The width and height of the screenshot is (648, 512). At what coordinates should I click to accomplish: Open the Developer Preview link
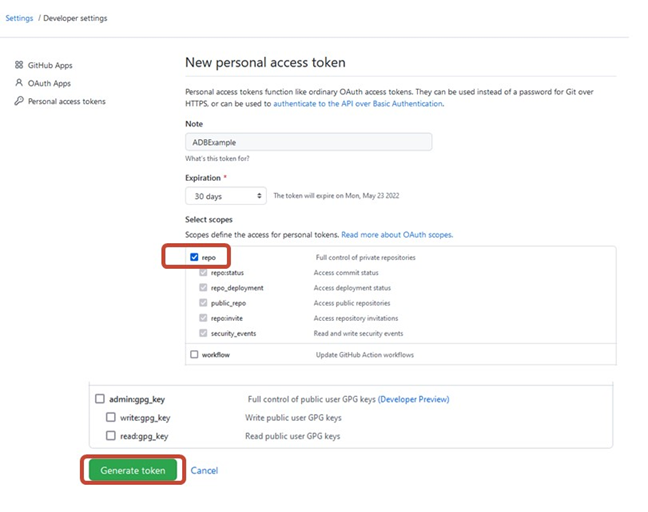click(x=412, y=399)
